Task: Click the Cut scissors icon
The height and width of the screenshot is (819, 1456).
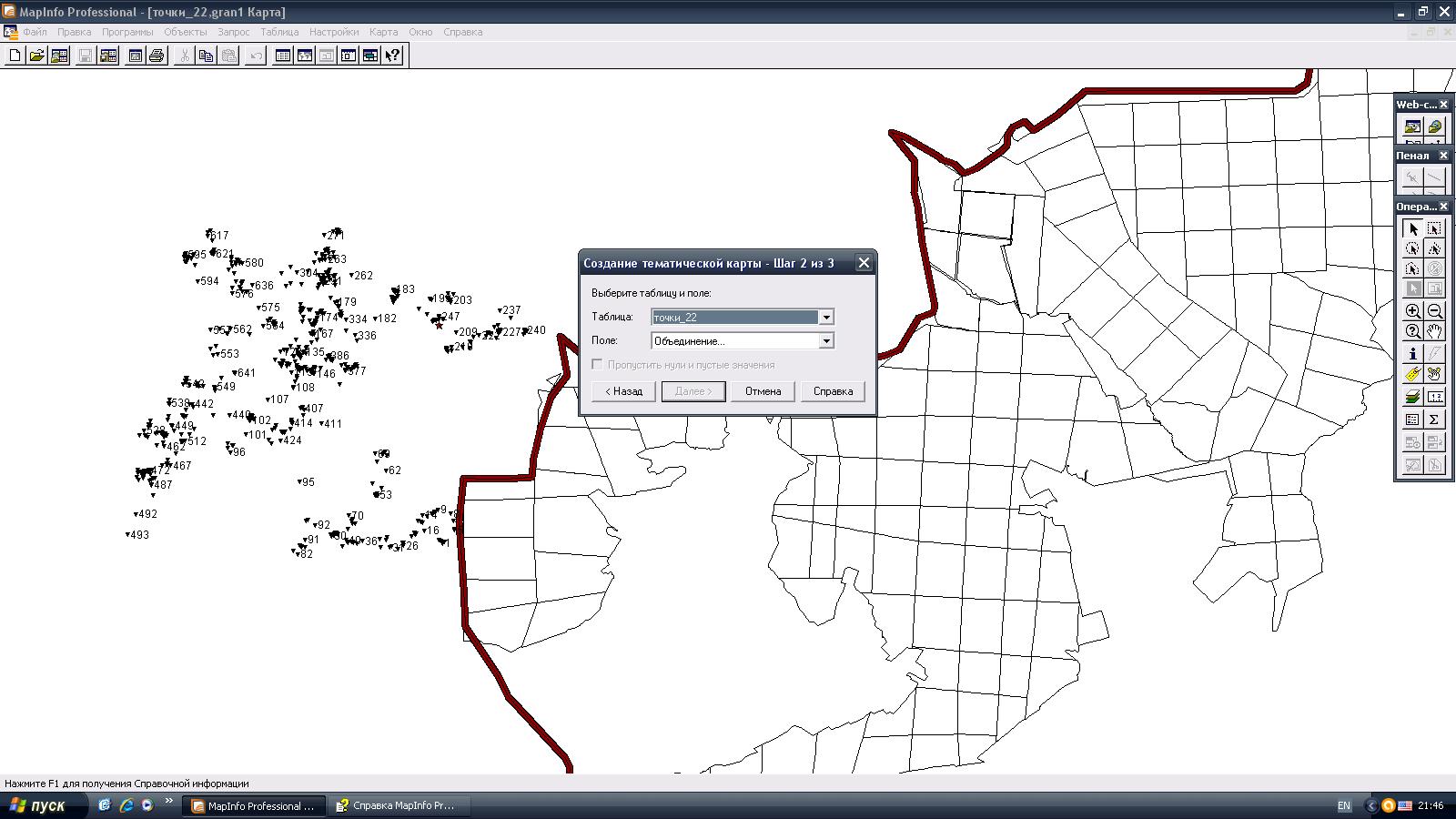Action: coord(184,56)
